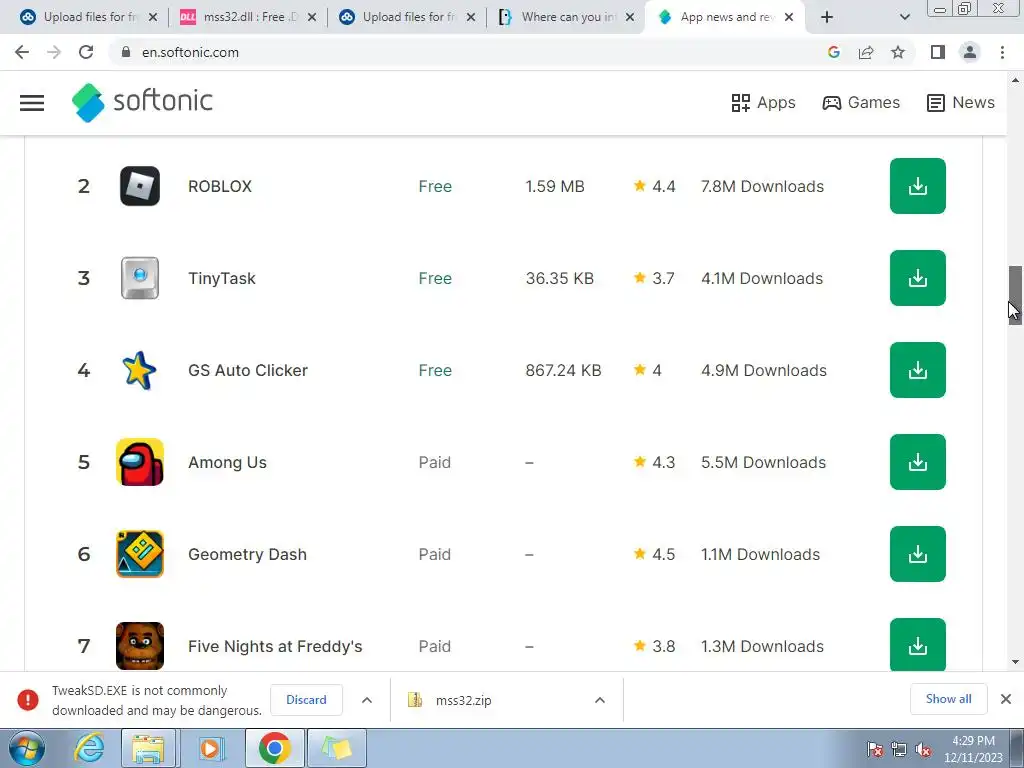Share this page from the address bar
The width and height of the screenshot is (1024, 768).
866,52
